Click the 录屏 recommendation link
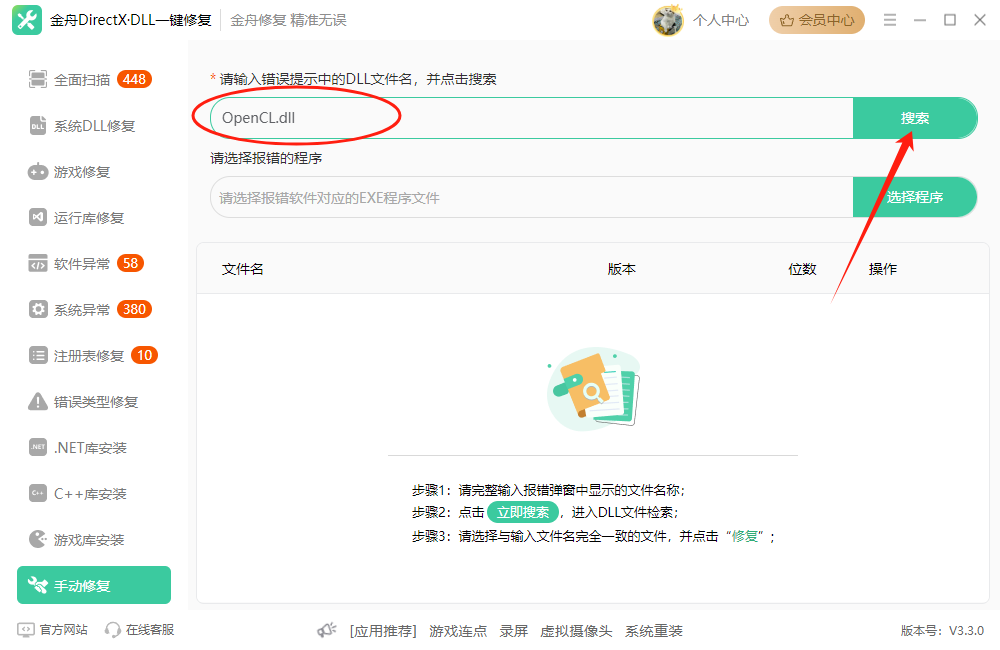 (513, 631)
